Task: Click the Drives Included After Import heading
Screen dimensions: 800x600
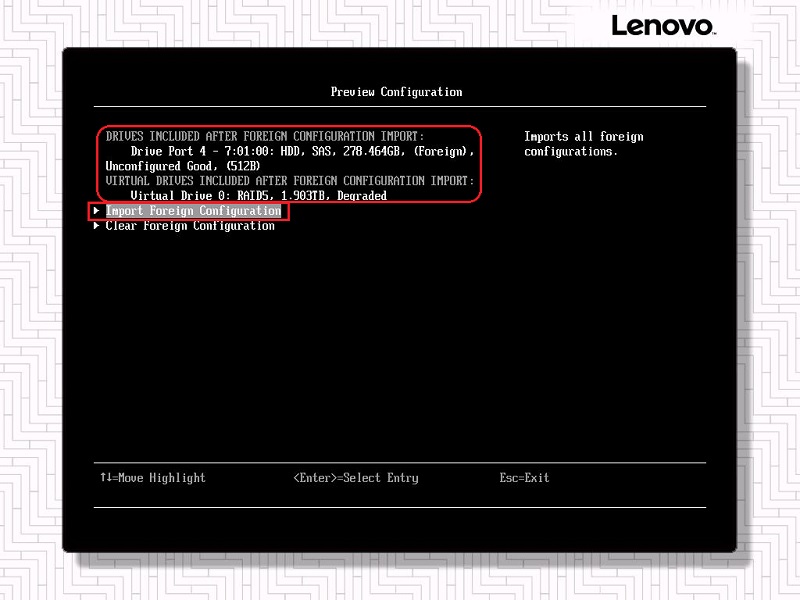Action: (265, 136)
